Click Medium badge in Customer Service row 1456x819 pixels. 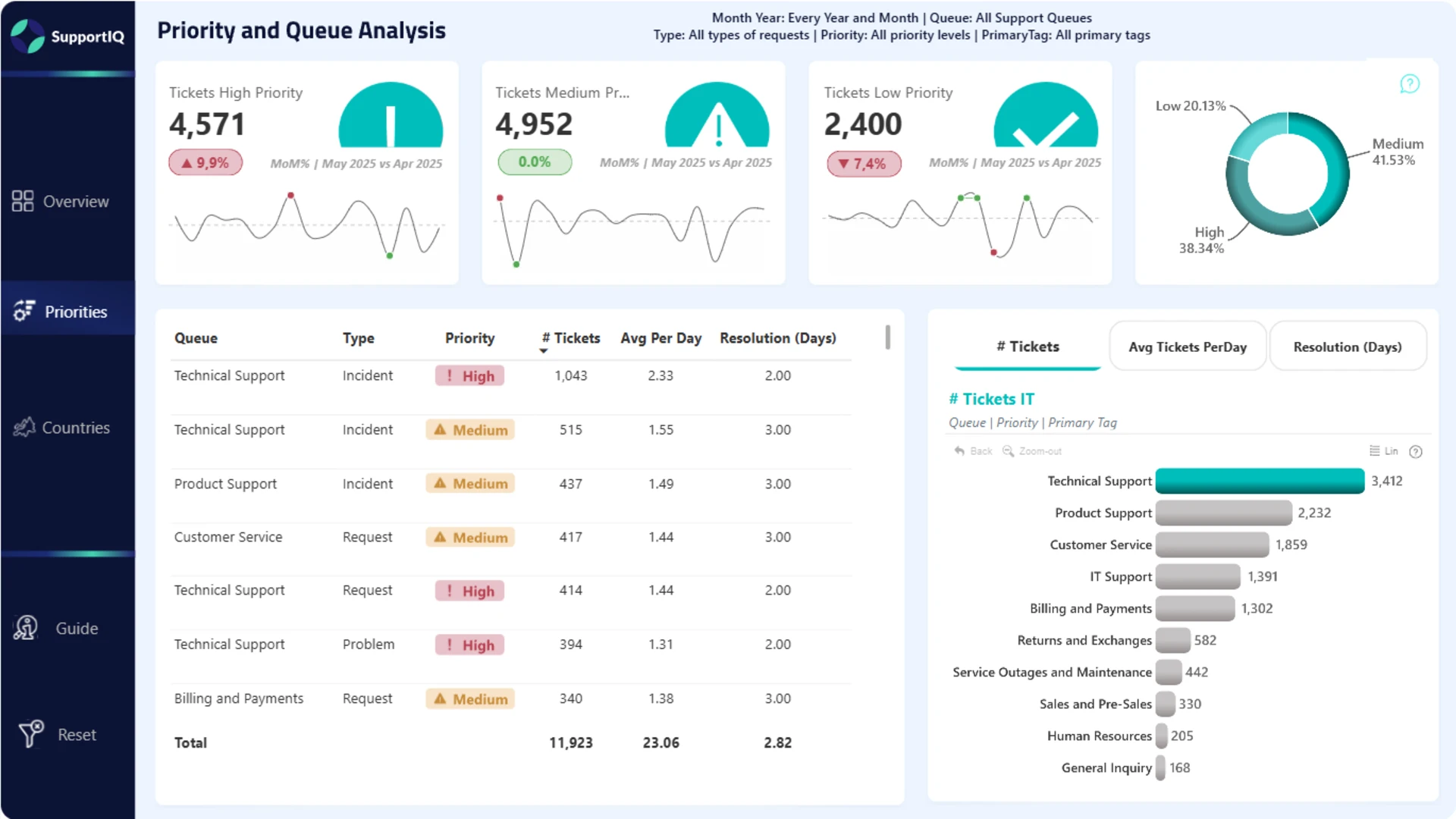click(x=470, y=538)
